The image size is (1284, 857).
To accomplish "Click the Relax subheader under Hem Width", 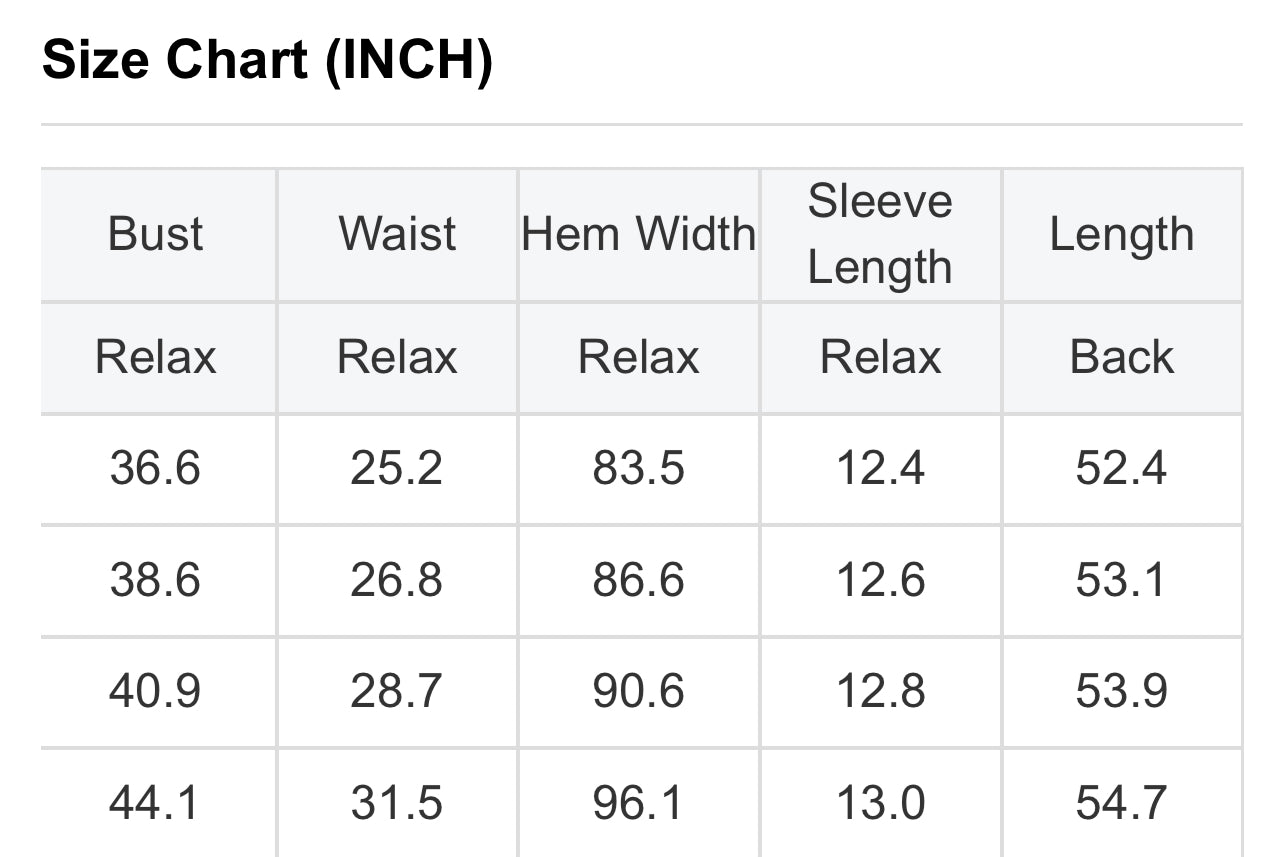I will [x=639, y=357].
